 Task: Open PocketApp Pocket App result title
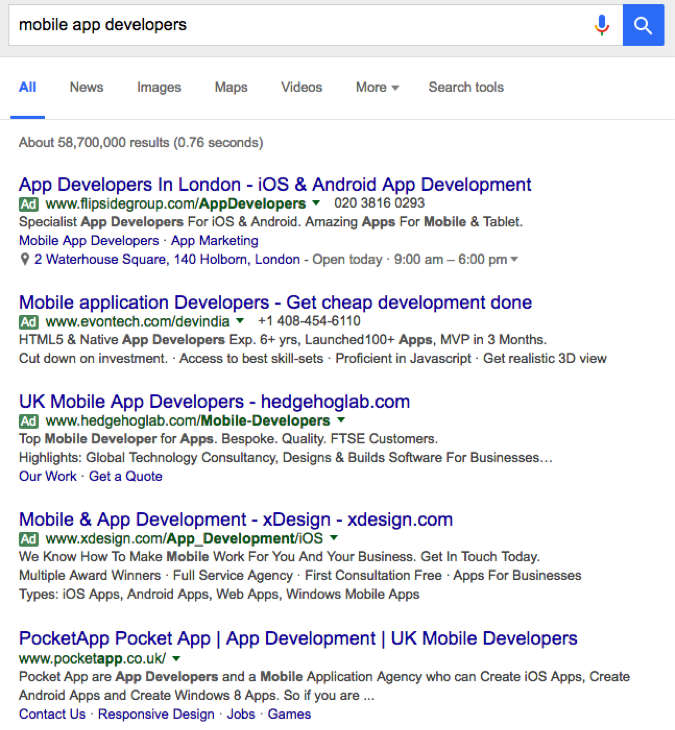coord(298,638)
